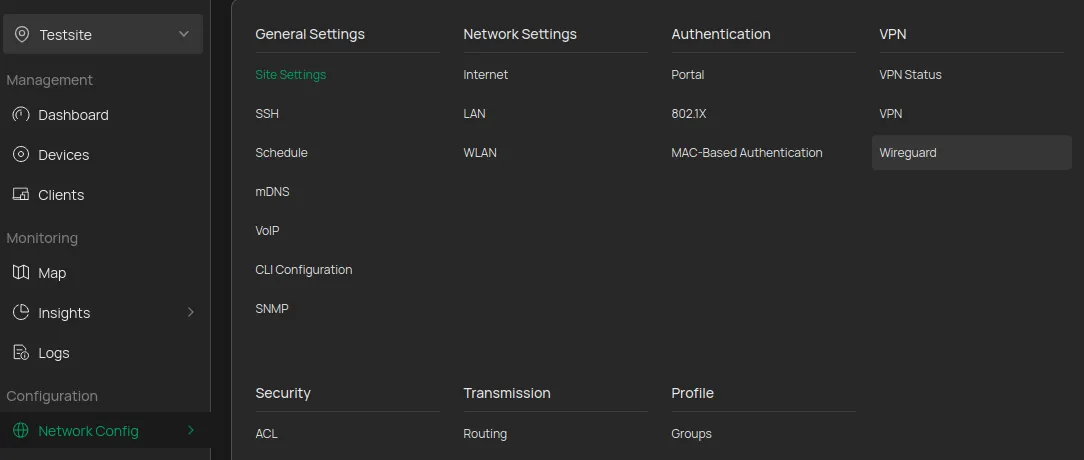Open ACL under Security
The height and width of the screenshot is (460, 1084).
[266, 434]
